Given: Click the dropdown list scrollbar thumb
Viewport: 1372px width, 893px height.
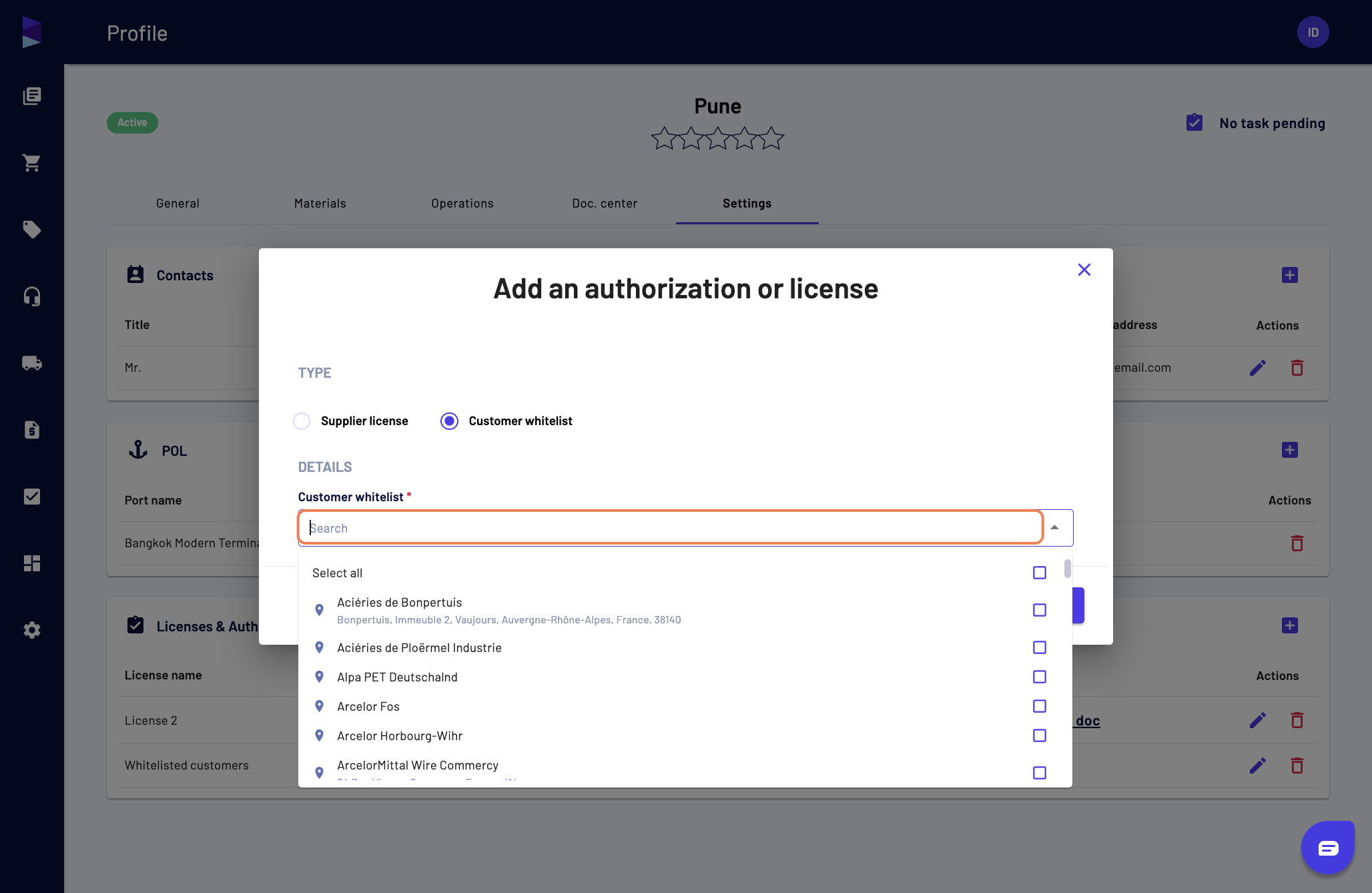Looking at the screenshot, I should pyautogui.click(x=1068, y=569).
